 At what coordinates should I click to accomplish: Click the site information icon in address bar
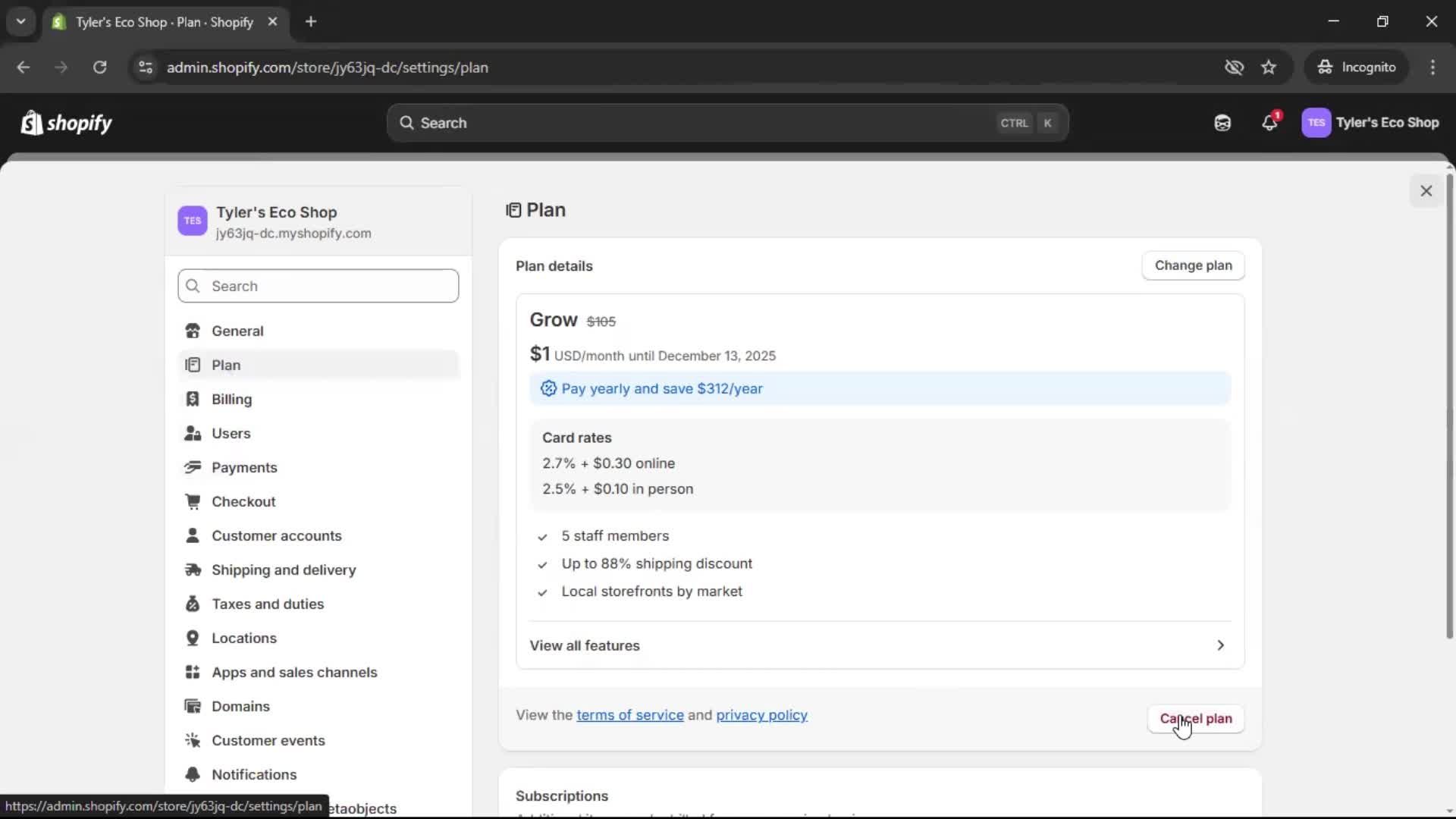point(145,67)
